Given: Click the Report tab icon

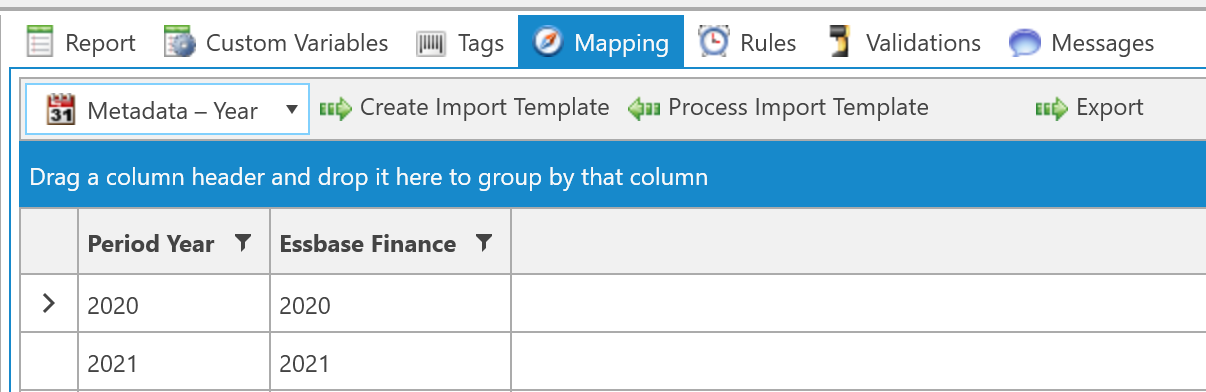Looking at the screenshot, I should 39,43.
